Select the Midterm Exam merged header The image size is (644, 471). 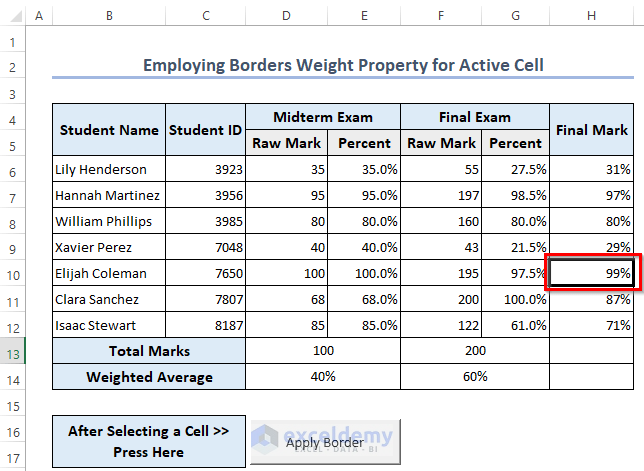323,117
